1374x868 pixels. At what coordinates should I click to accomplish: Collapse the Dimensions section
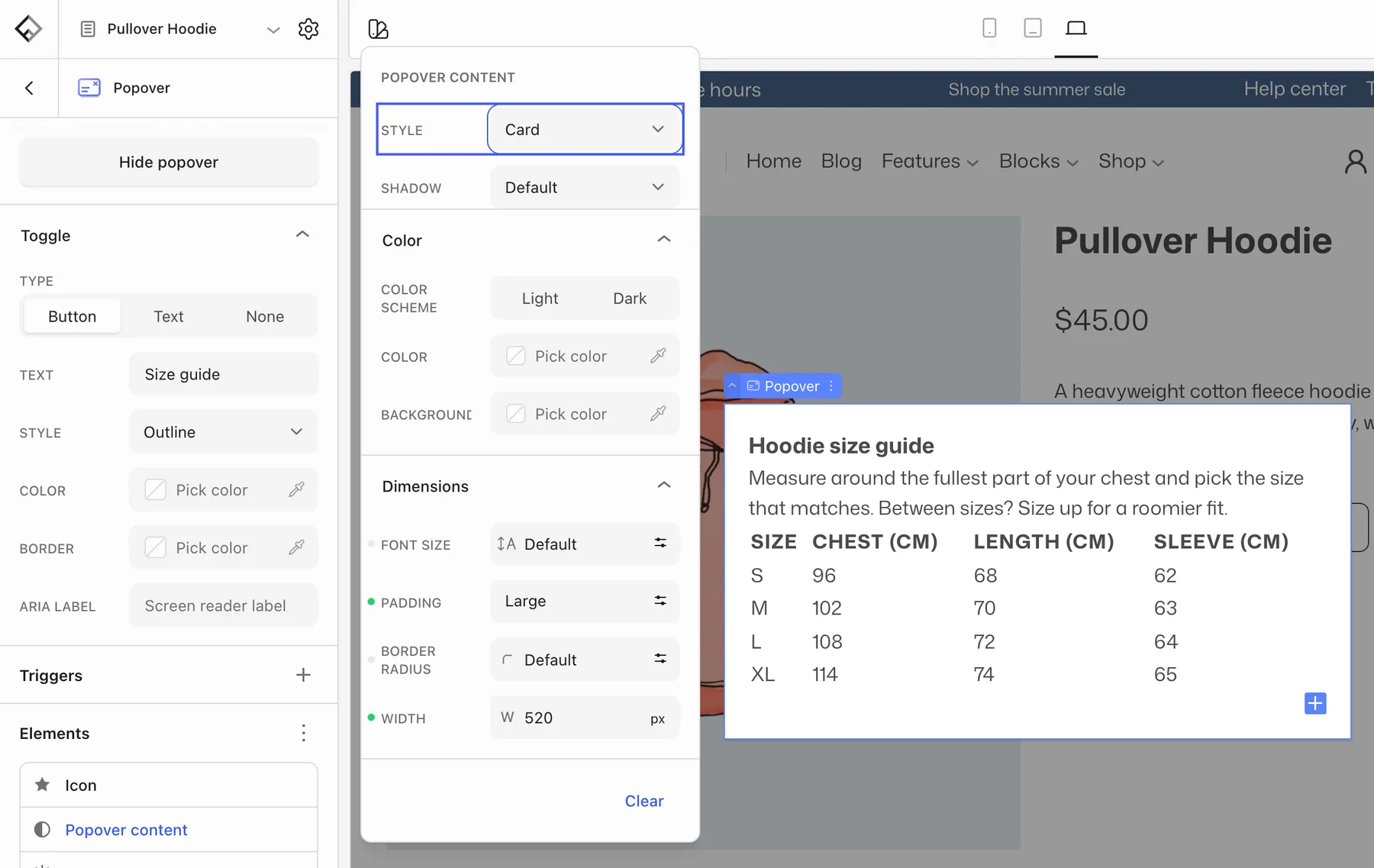663,486
